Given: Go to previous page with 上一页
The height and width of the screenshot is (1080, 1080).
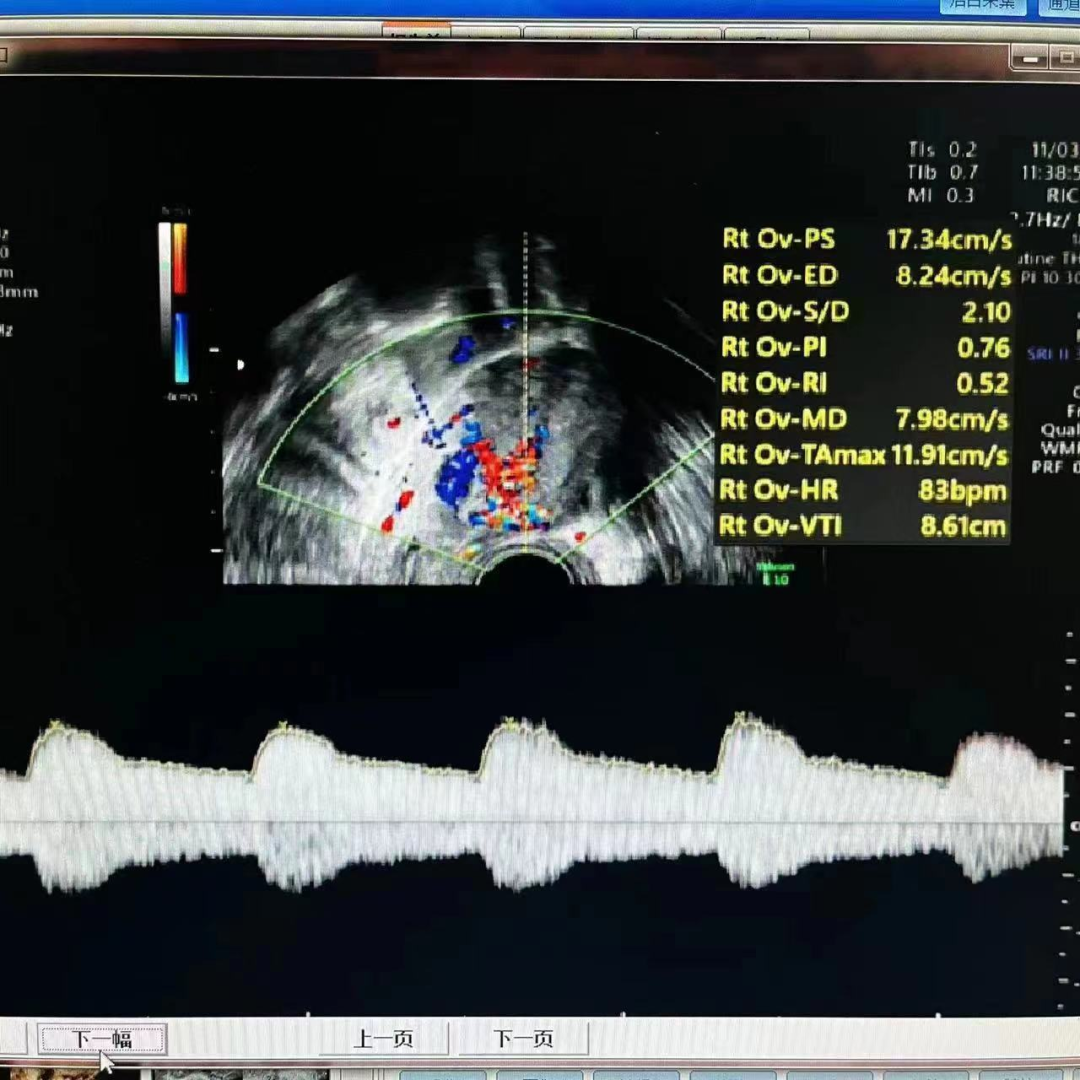Looking at the screenshot, I should 383,1039.
